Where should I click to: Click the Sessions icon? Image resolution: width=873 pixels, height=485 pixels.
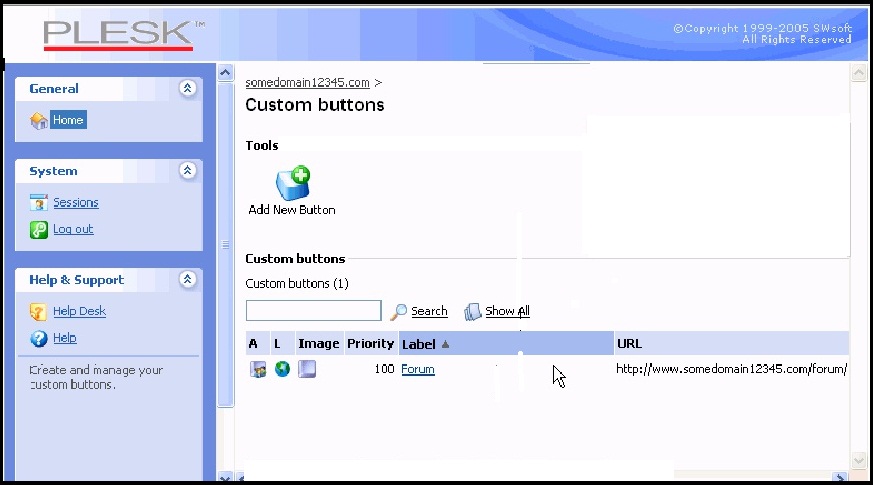pos(38,203)
